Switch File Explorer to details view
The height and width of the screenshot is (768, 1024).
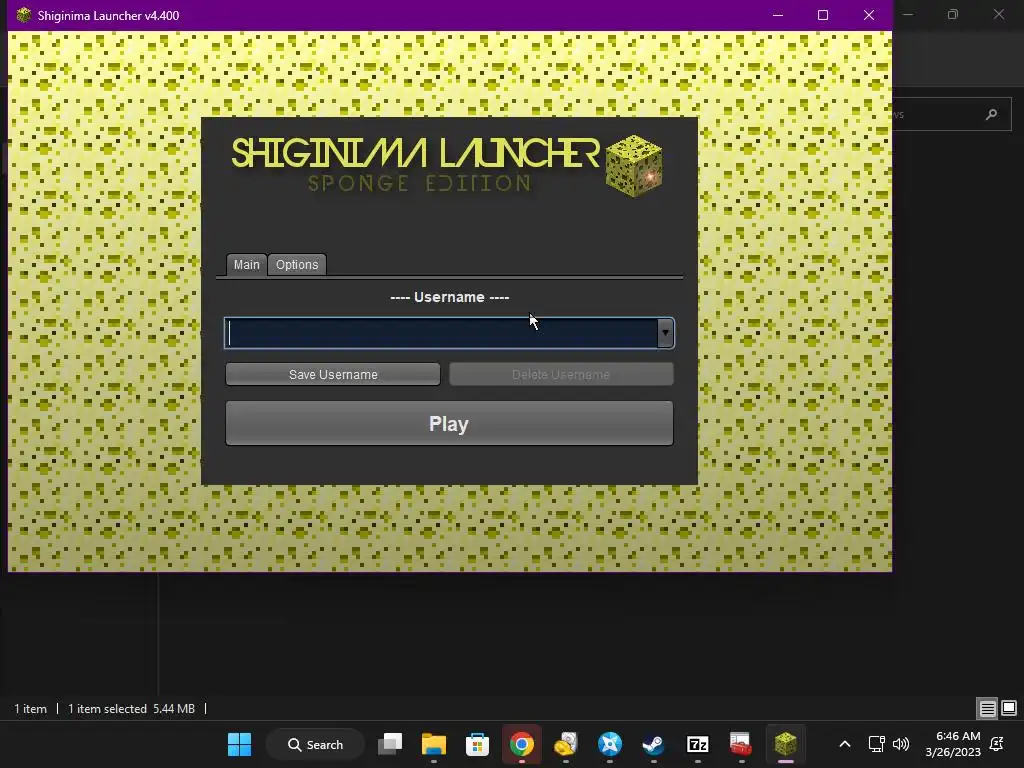click(987, 708)
